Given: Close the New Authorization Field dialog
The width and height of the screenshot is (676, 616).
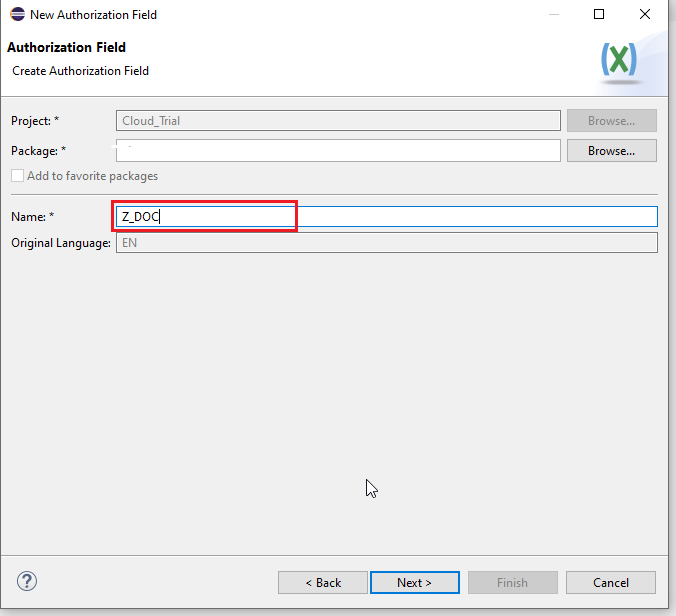Looking at the screenshot, I should click(x=645, y=14).
